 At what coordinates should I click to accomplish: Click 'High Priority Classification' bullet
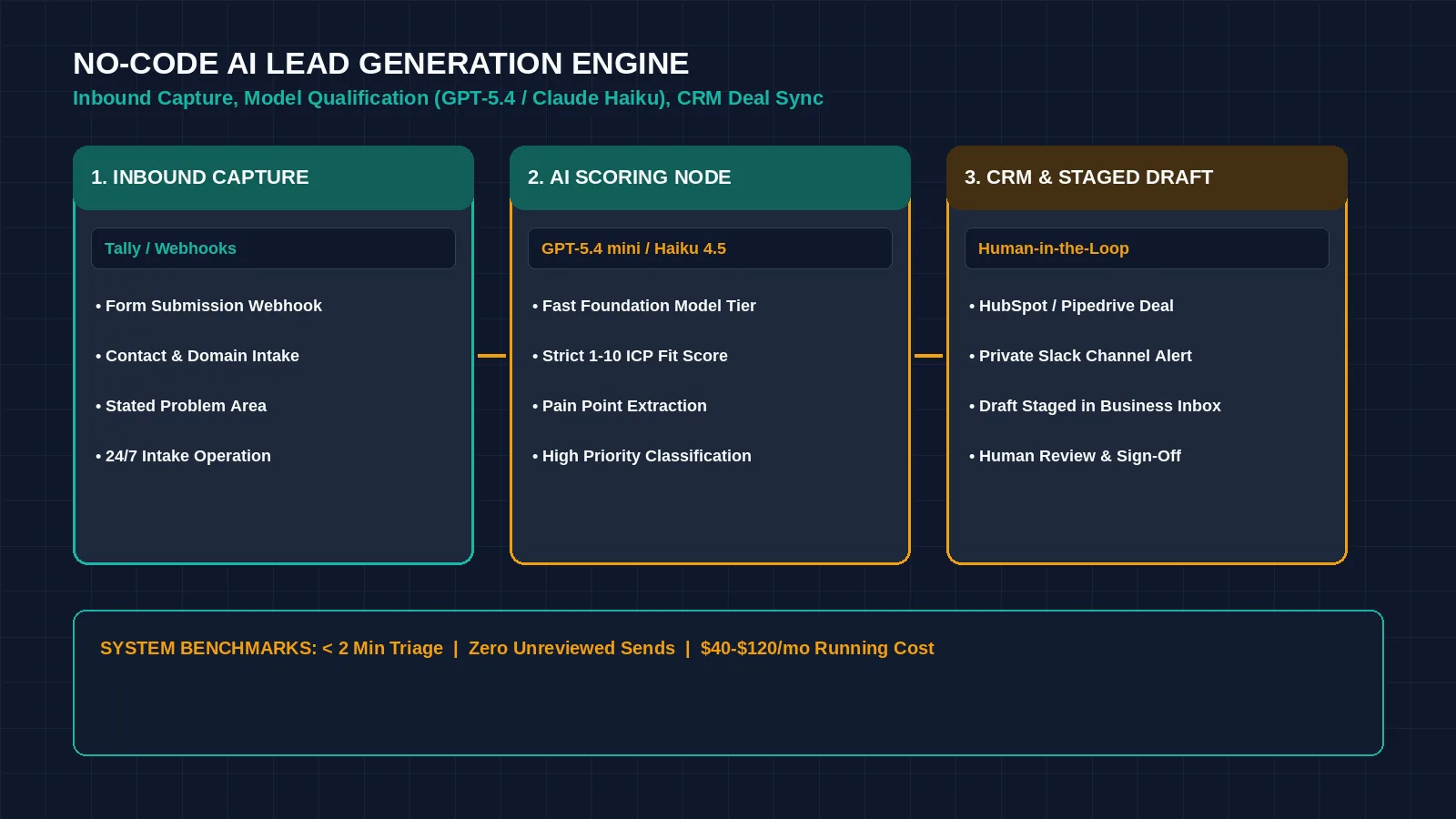tap(642, 456)
